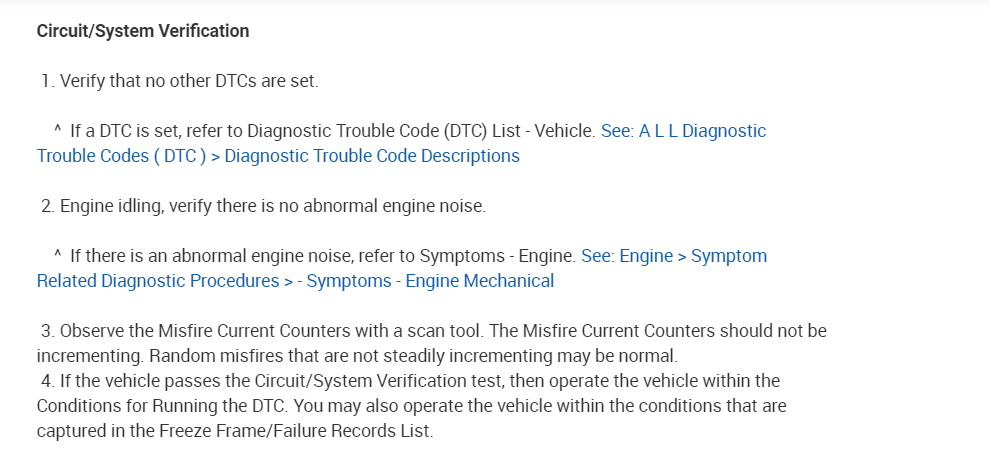Click the 'Diagnostic Trouble Code (DTC) List - Vehicle' text
The image size is (989, 464).
(x=420, y=131)
